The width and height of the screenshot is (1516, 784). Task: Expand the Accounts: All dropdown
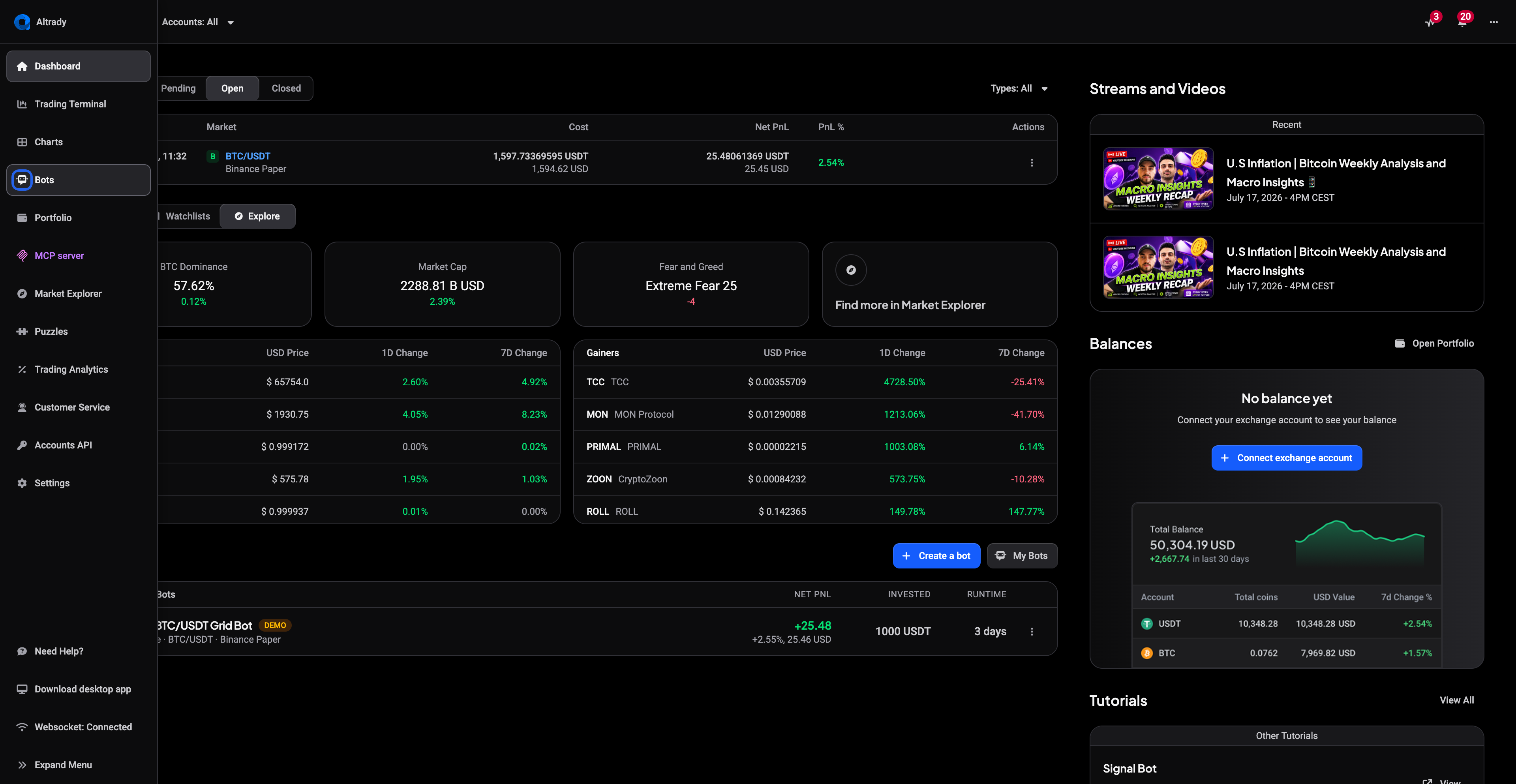pyautogui.click(x=198, y=22)
